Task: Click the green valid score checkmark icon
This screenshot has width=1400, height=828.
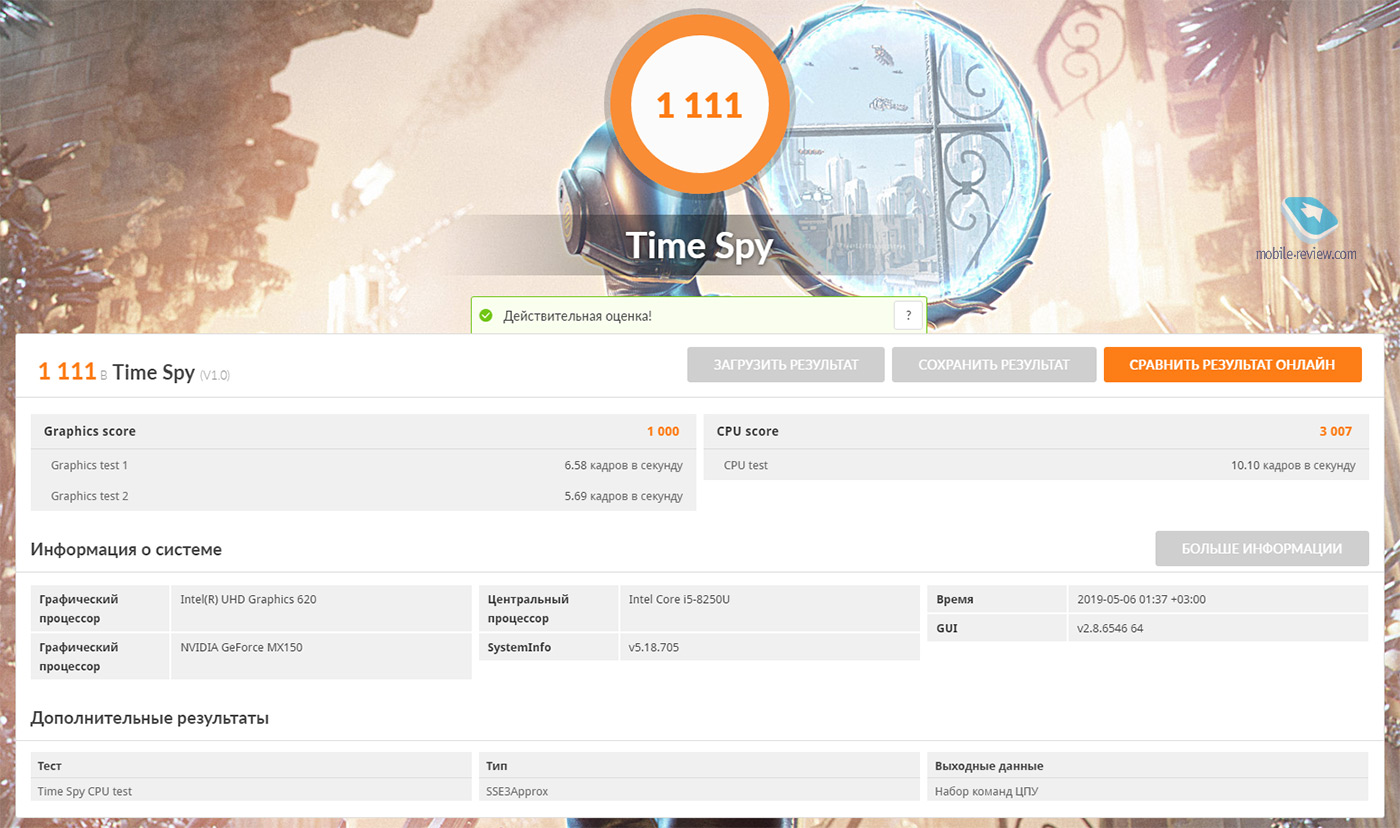Action: click(486, 316)
